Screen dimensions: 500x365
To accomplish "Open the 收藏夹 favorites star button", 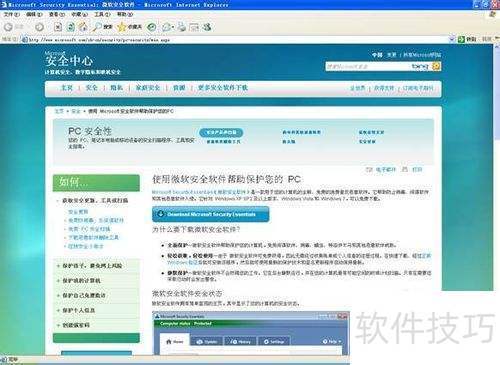I will tap(130, 27).
